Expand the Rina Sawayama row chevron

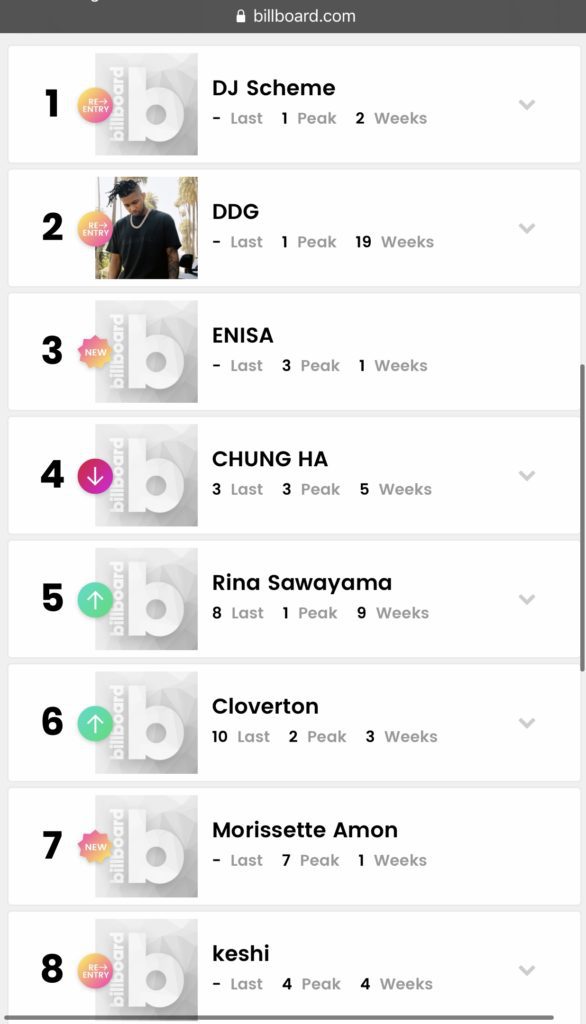[x=527, y=599]
